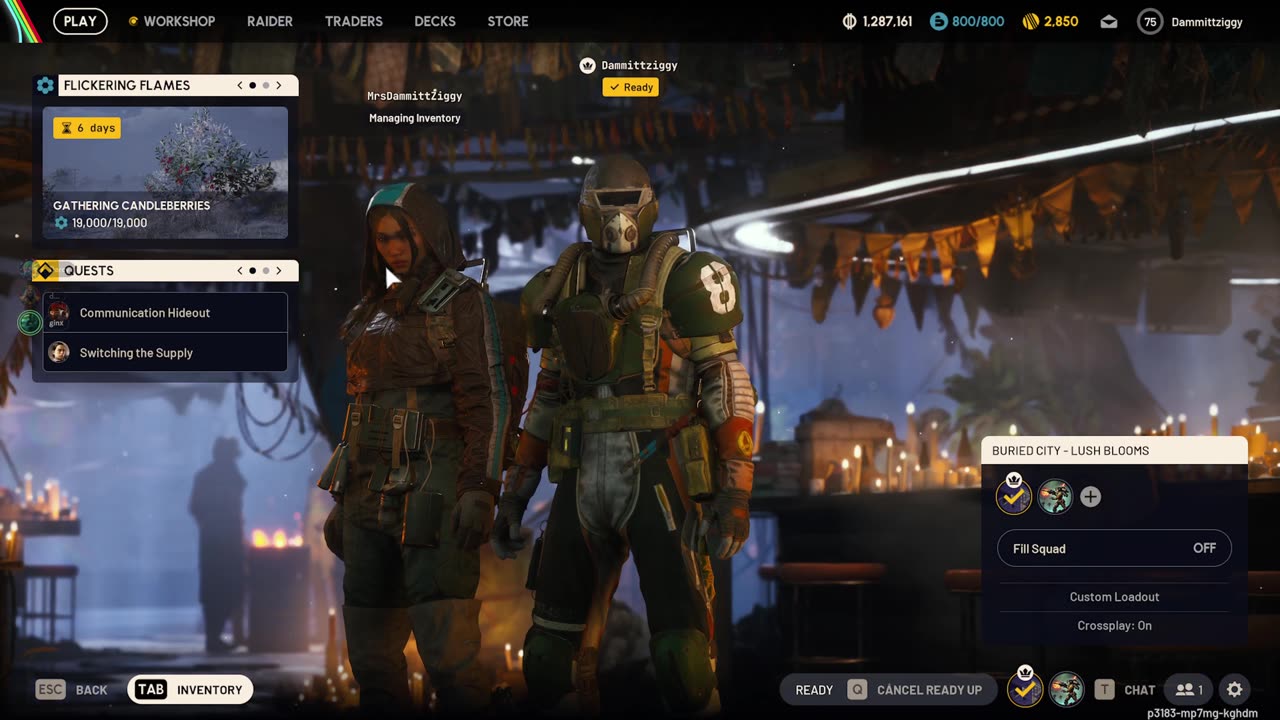Toggle Fill Squad off switch
This screenshot has width=1280, height=720.
point(1114,548)
